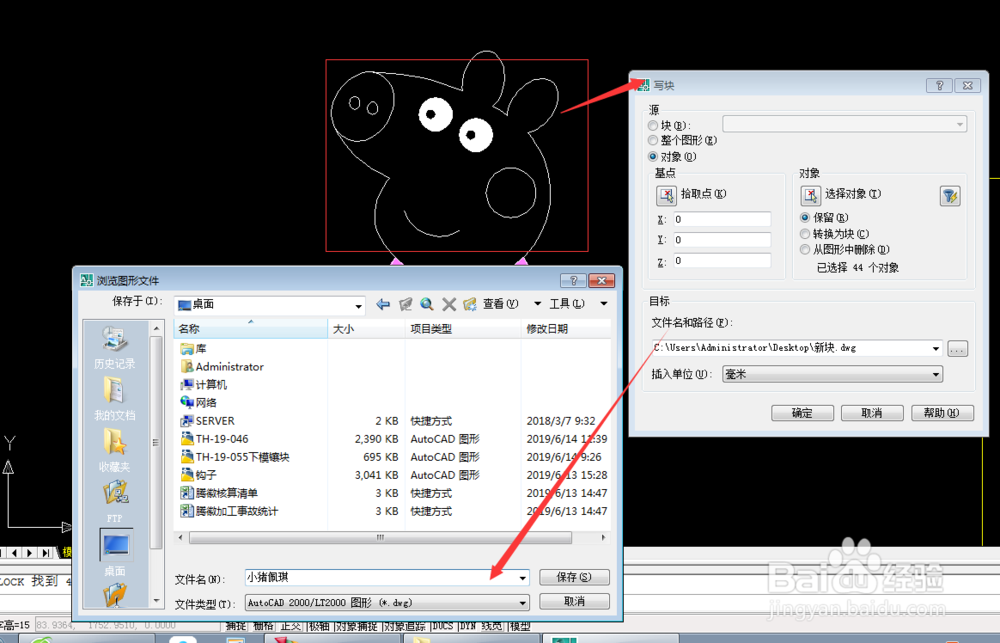Click the 确定 button in 写块 dialog
This screenshot has height=643, width=1000.
coord(802,413)
